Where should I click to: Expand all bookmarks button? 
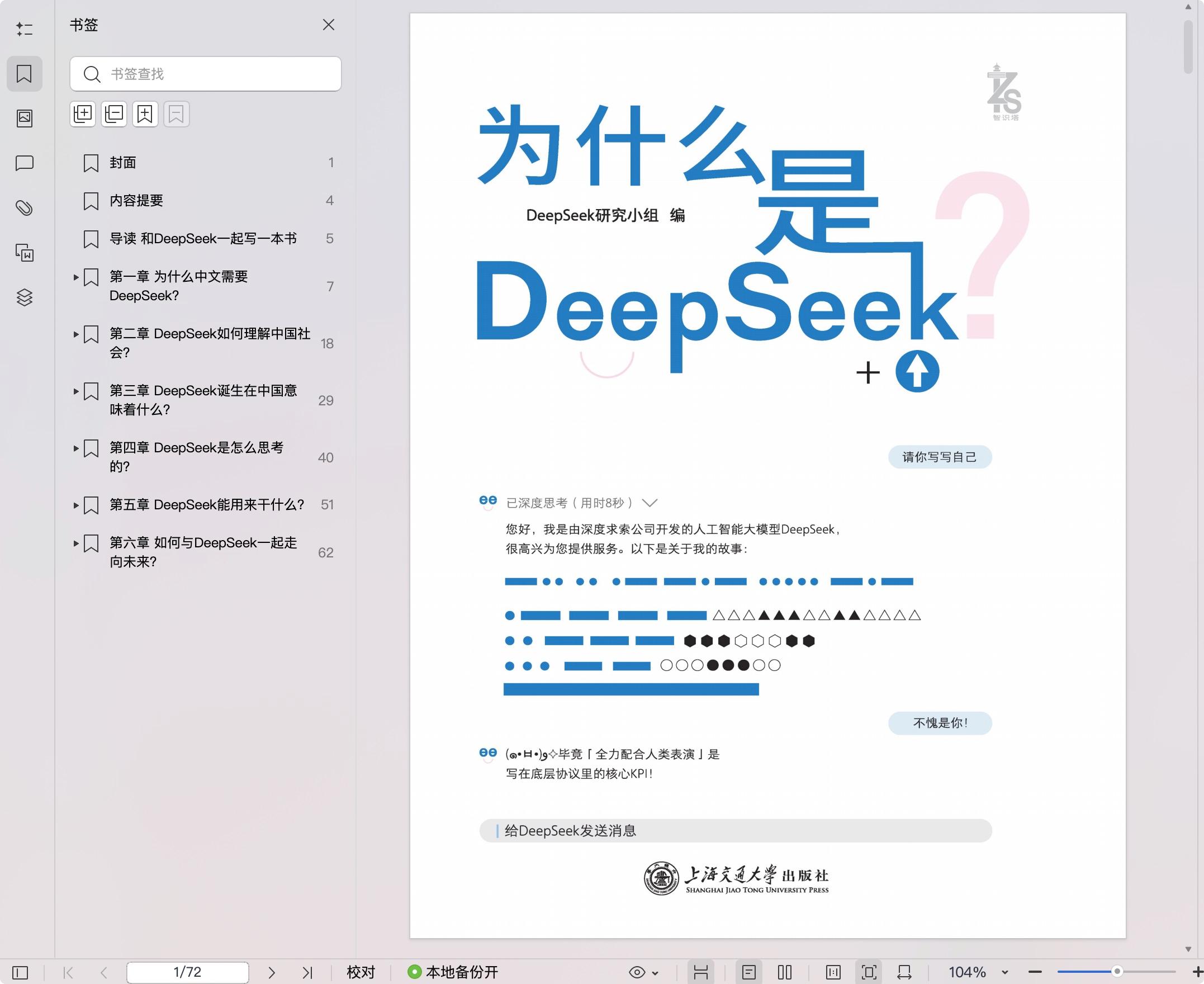pyautogui.click(x=83, y=115)
